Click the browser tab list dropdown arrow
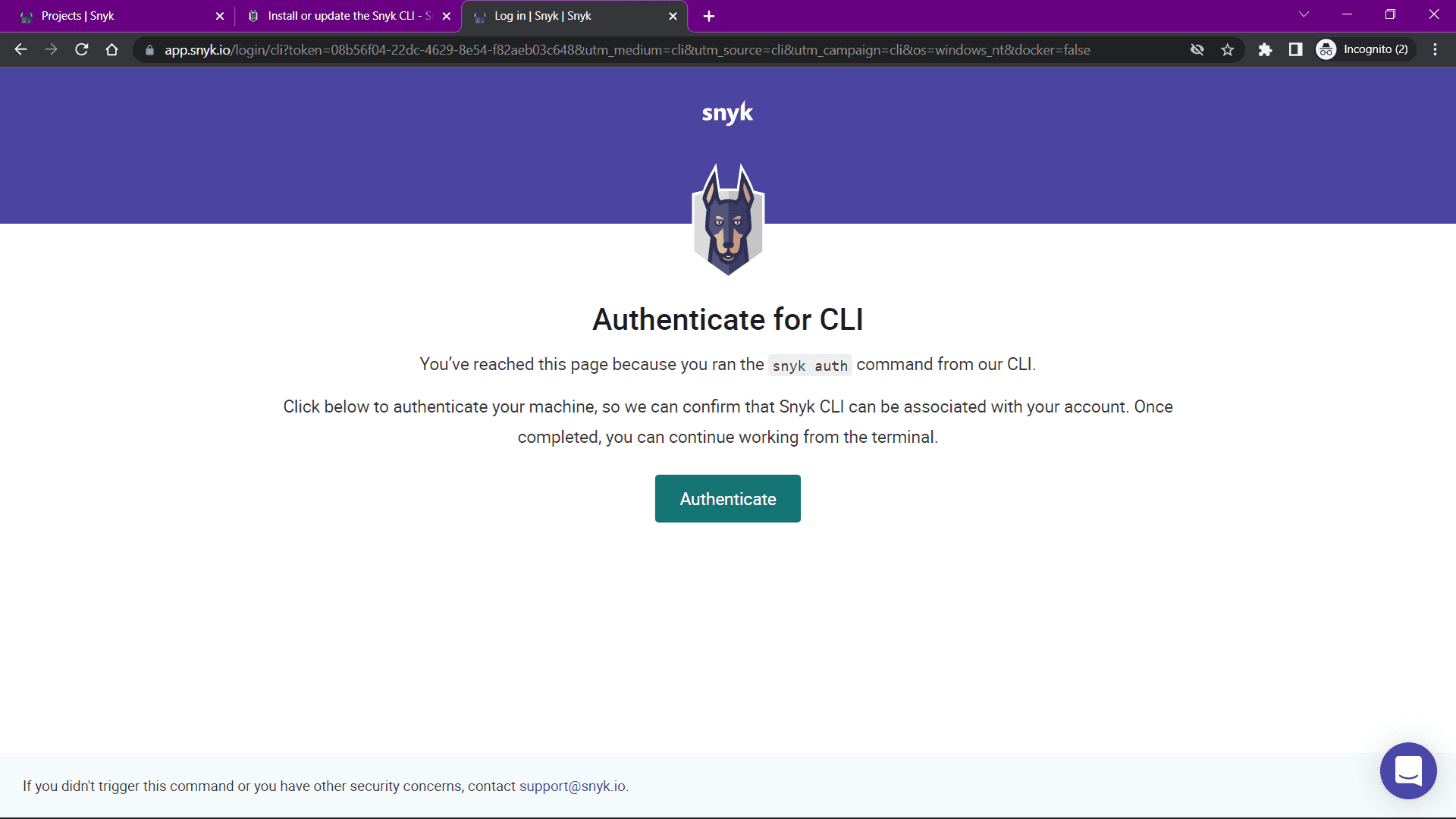1456x819 pixels. 1304,15
